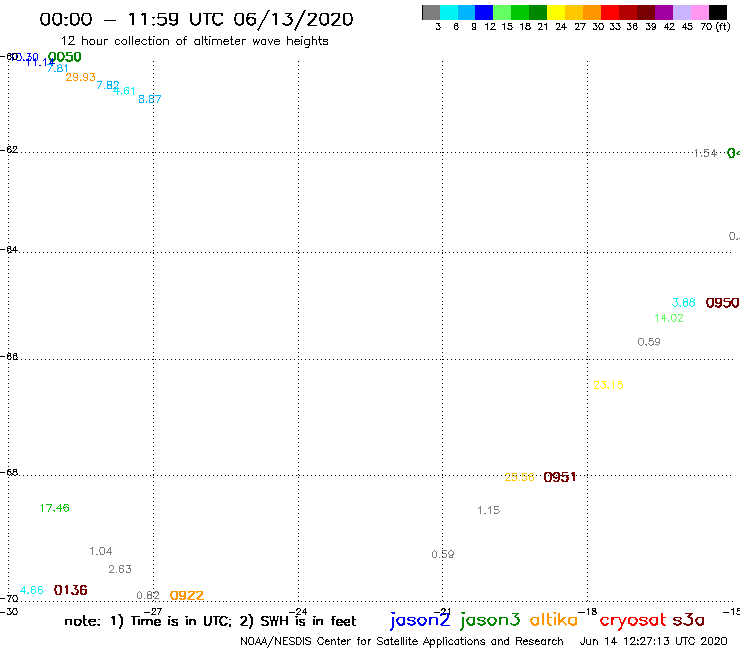Click the light green value 14.02
The height and width of the screenshot is (650, 740).
(x=669, y=318)
